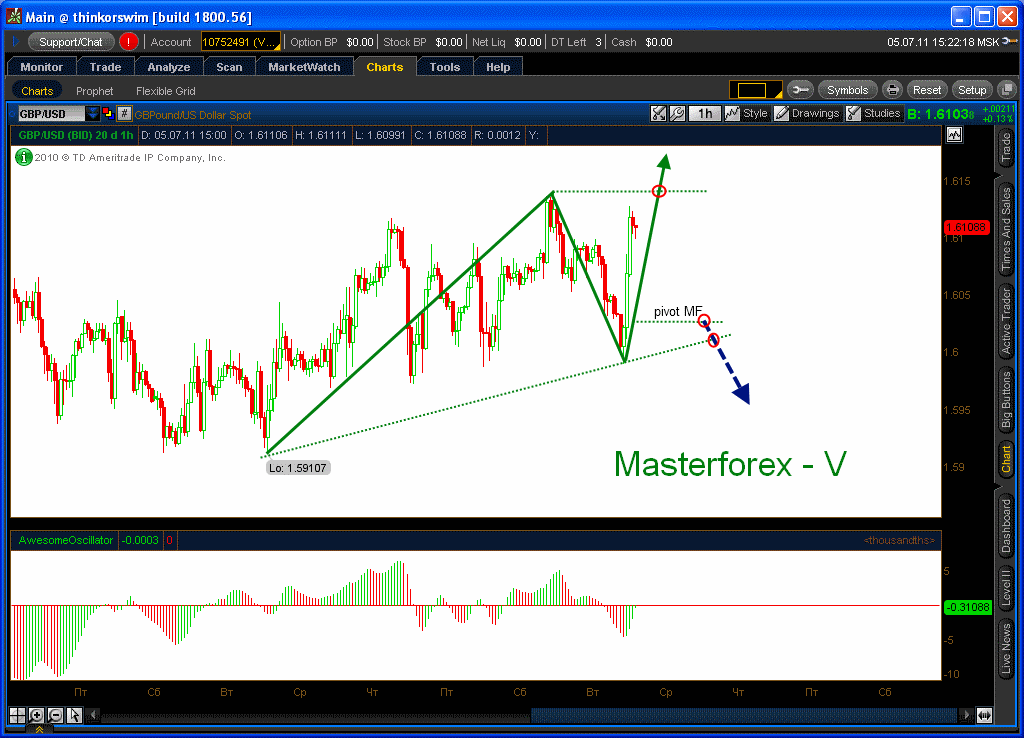Click the scroll left arrow on chart scrollbar
The height and width of the screenshot is (738, 1024).
click(x=93, y=715)
